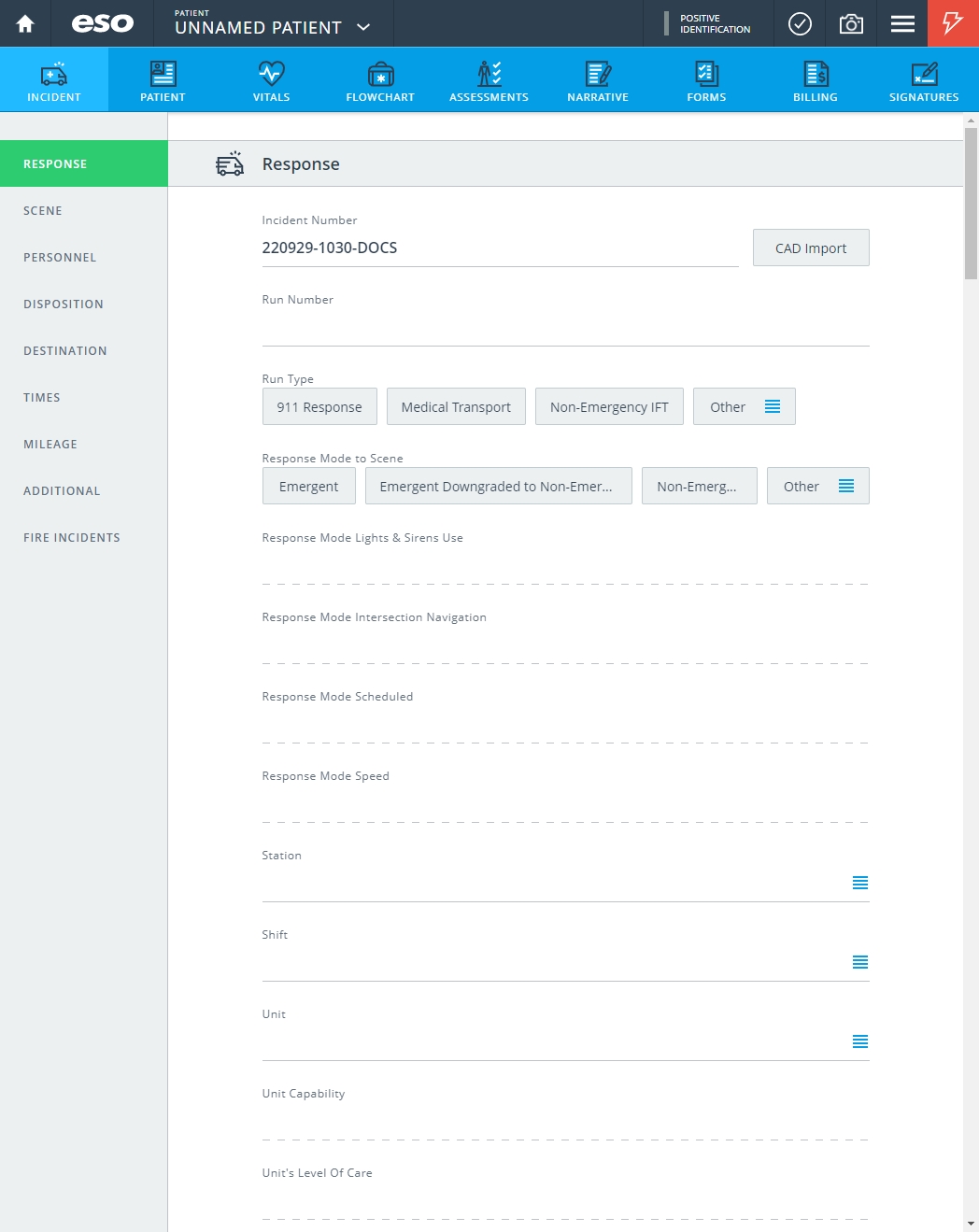979x1232 pixels.
Task: Expand the Unnamed Patient dropdown chevron
Action: [x=364, y=27]
